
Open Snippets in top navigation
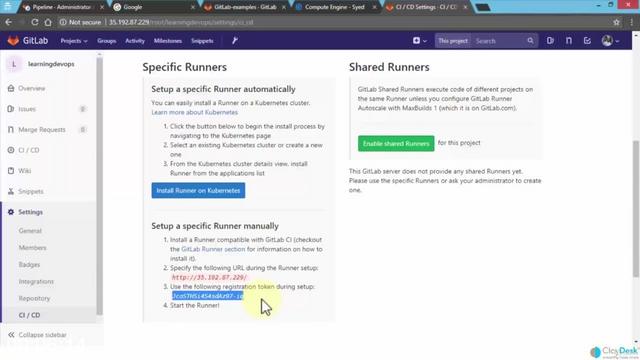click(x=202, y=41)
